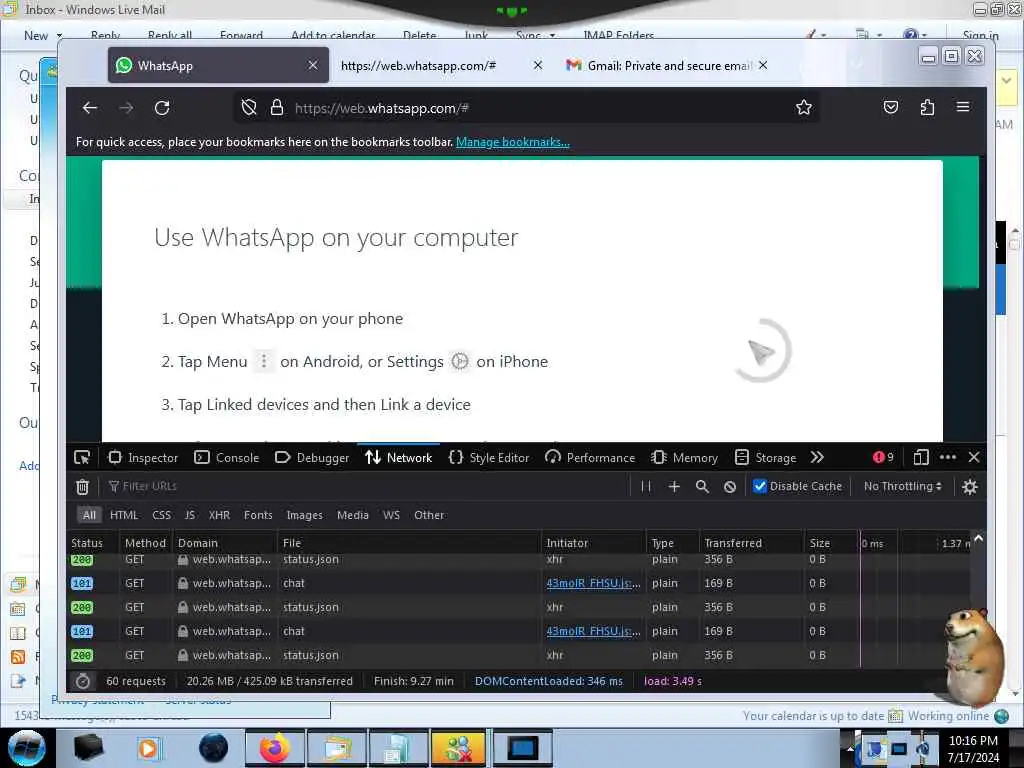Start performance analysis stopwatch icon
This screenshot has height=768, width=1024.
(x=83, y=681)
